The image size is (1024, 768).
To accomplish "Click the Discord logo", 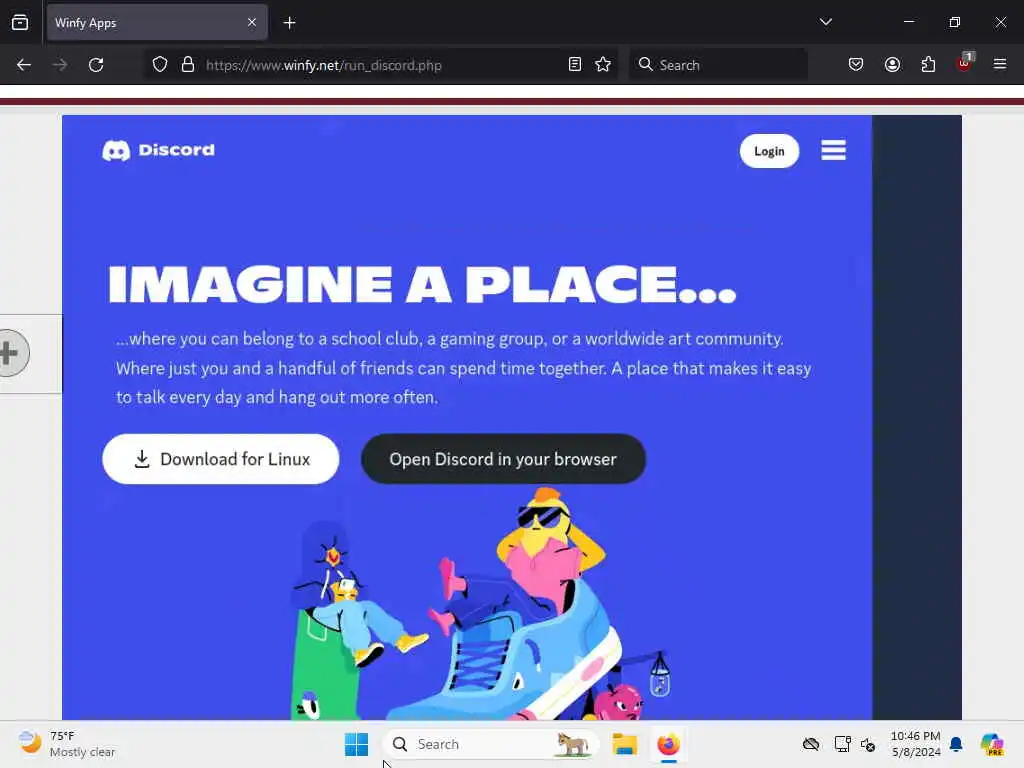I will pyautogui.click(x=158, y=150).
